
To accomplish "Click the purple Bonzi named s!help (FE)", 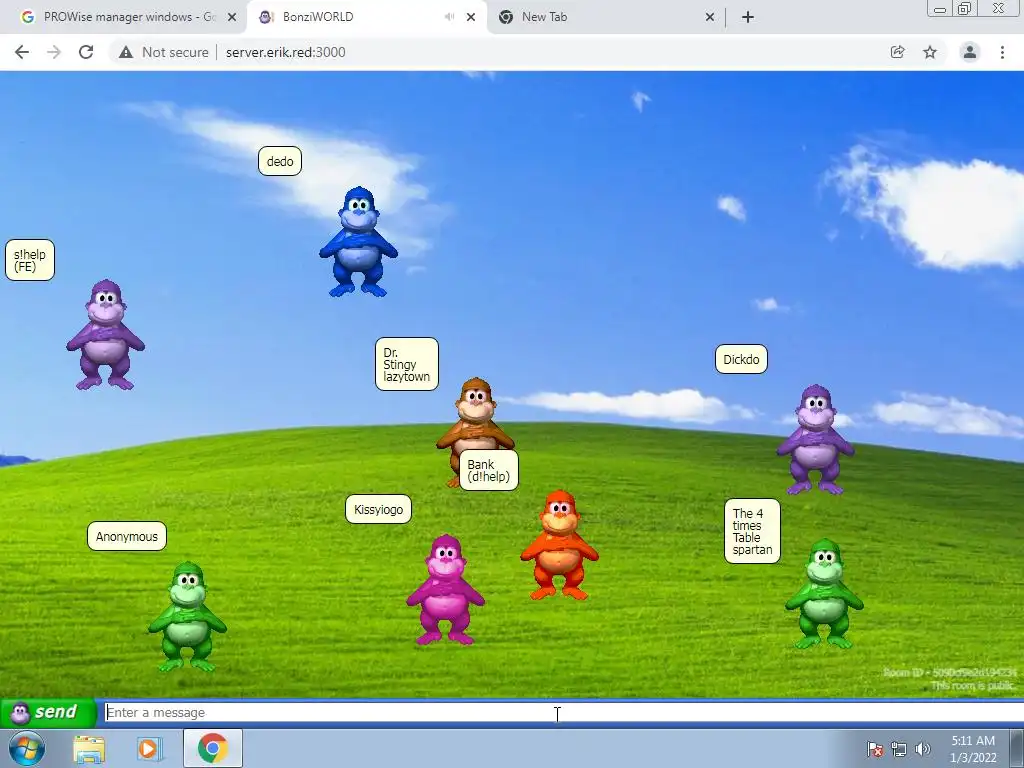I will [x=105, y=335].
